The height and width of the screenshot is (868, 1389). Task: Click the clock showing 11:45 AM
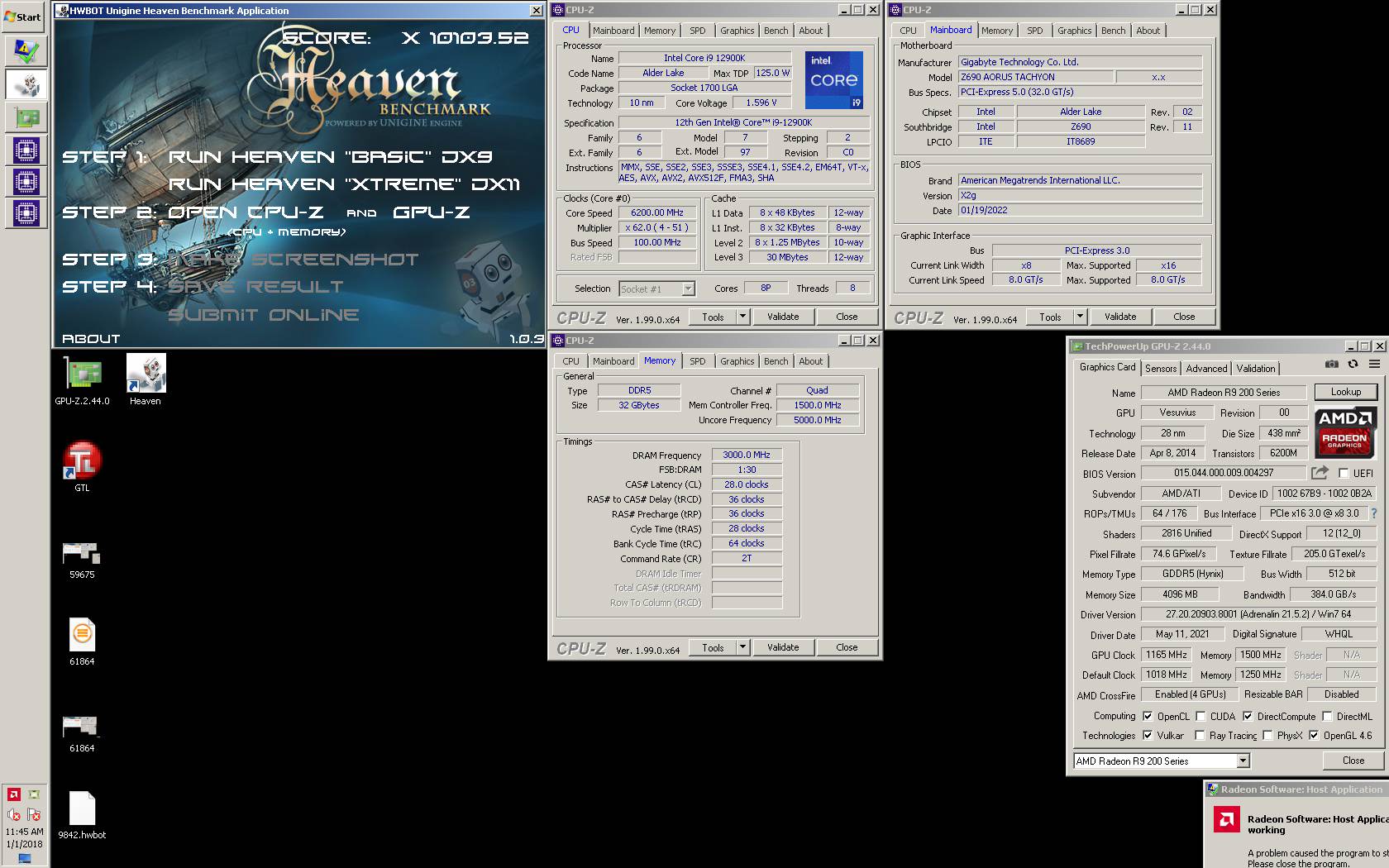tap(24, 832)
